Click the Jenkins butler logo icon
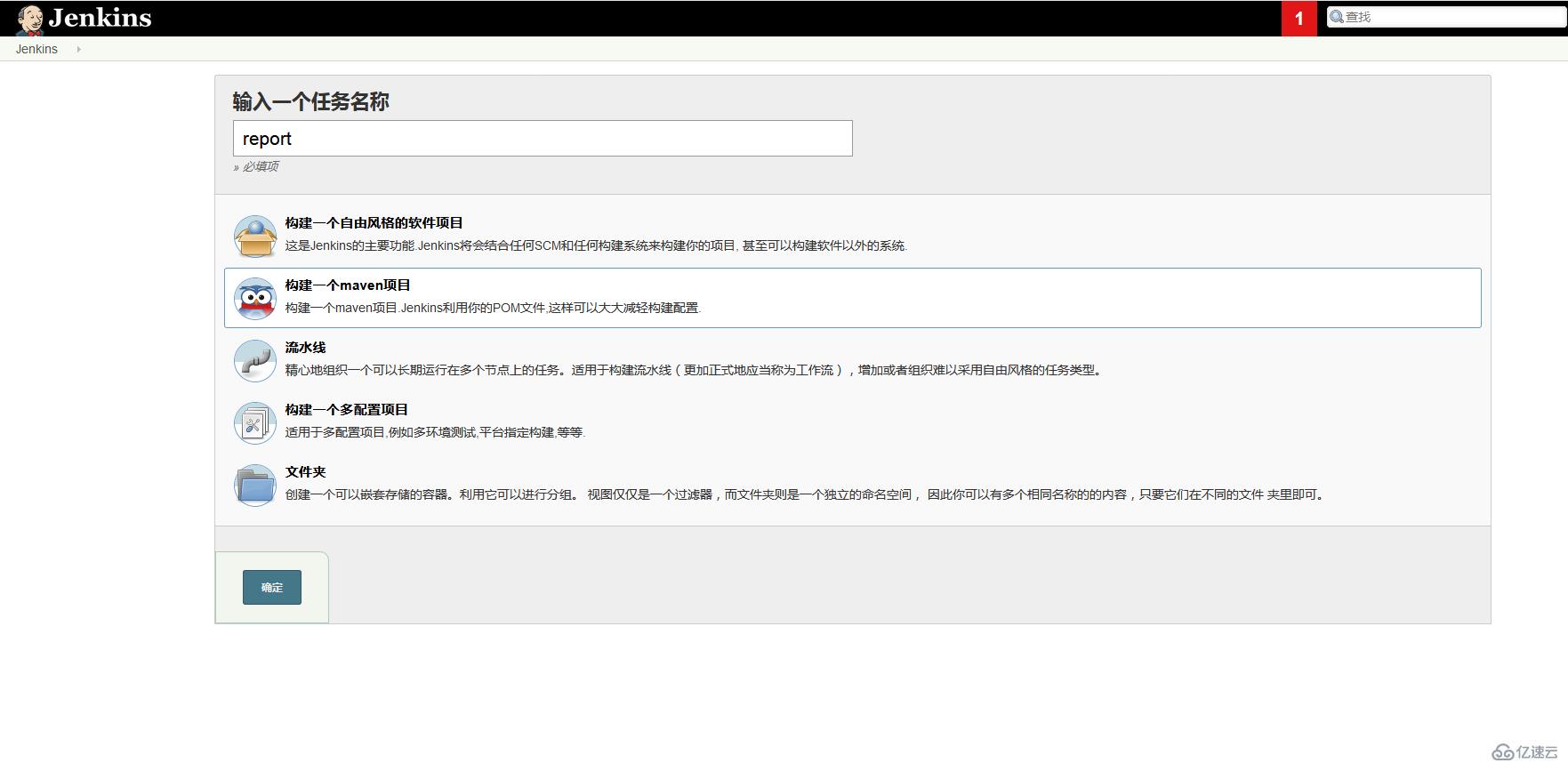1568x771 pixels. [x=30, y=20]
